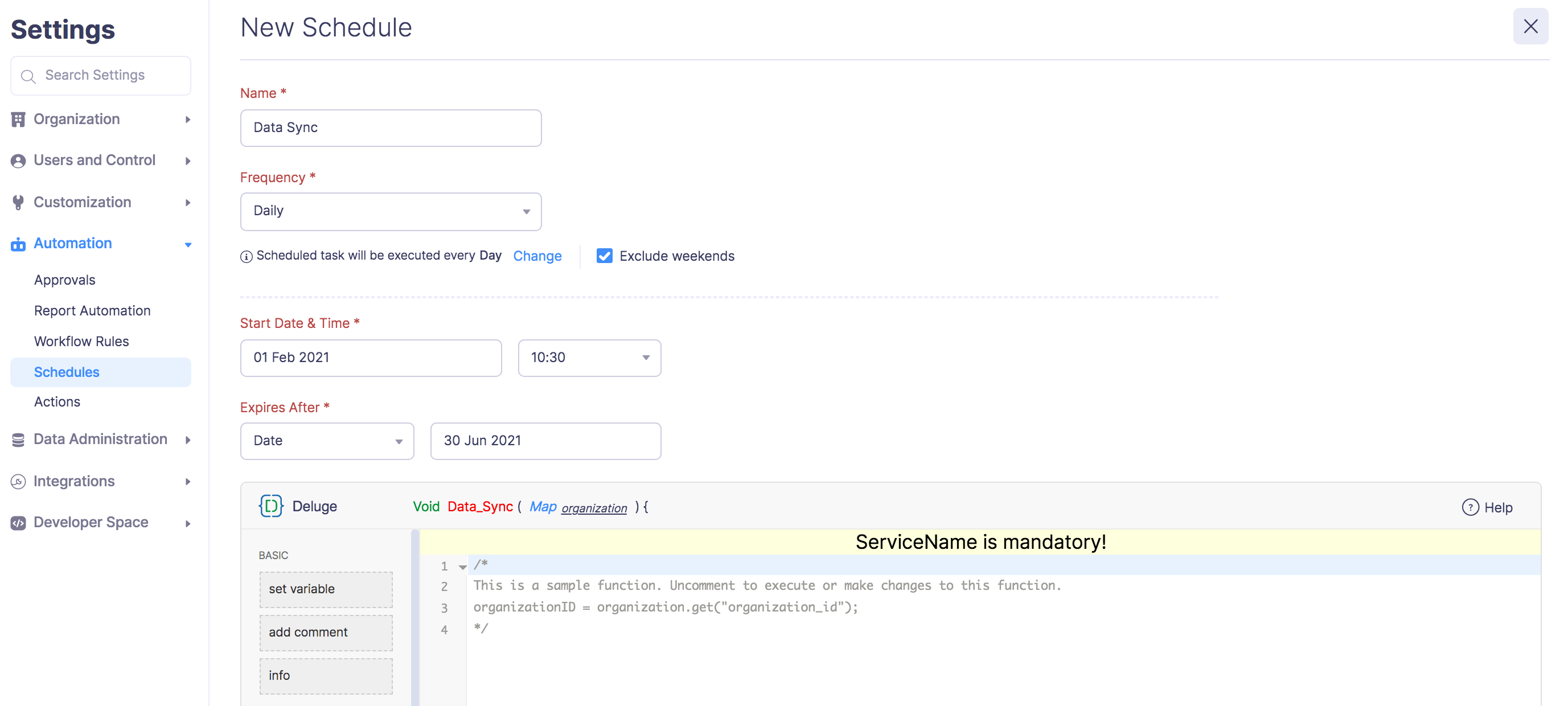
Task: Uncheck the Exclude weekends checkbox
Action: pyautogui.click(x=604, y=256)
